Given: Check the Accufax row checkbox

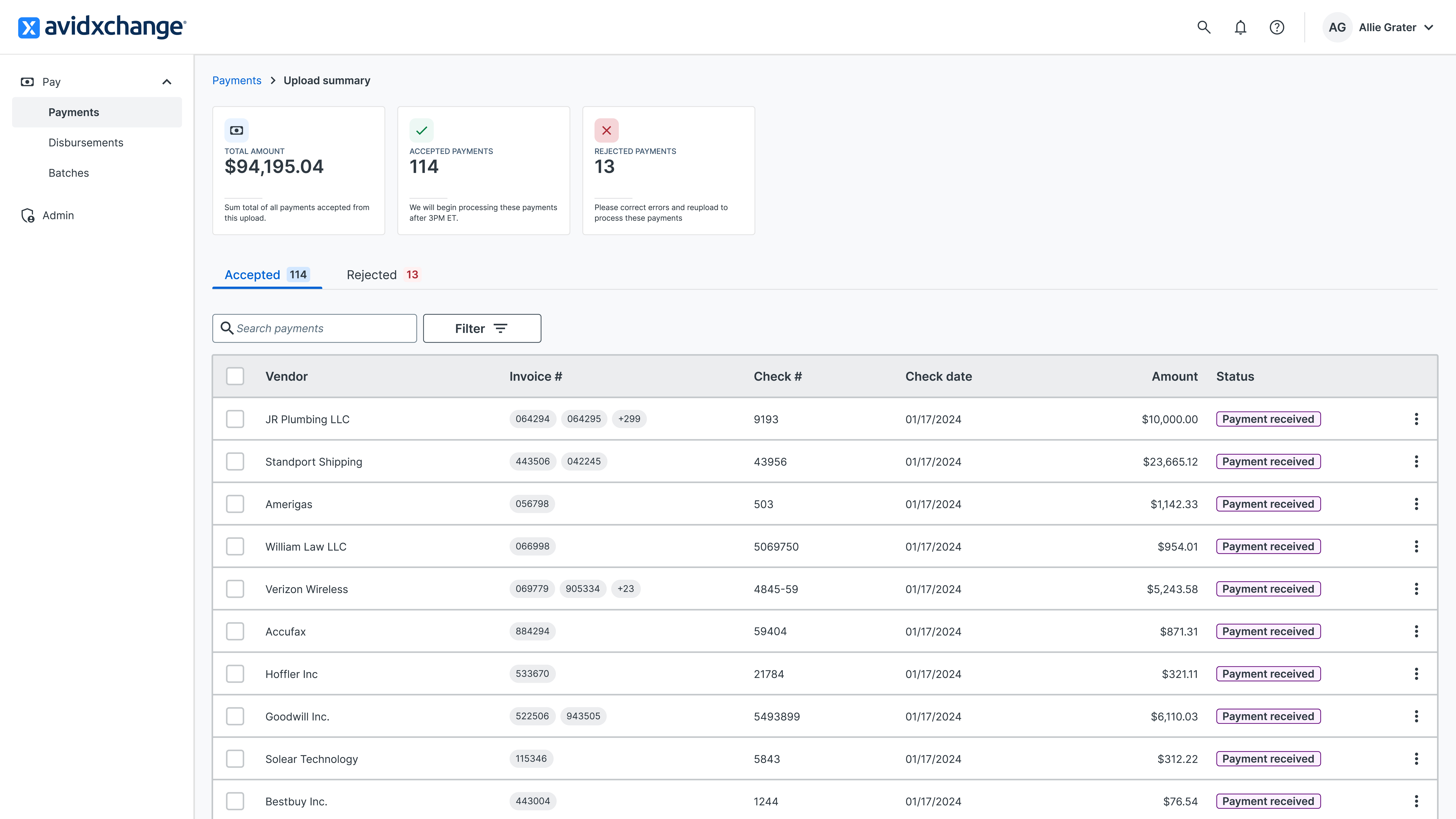Looking at the screenshot, I should click(x=235, y=631).
